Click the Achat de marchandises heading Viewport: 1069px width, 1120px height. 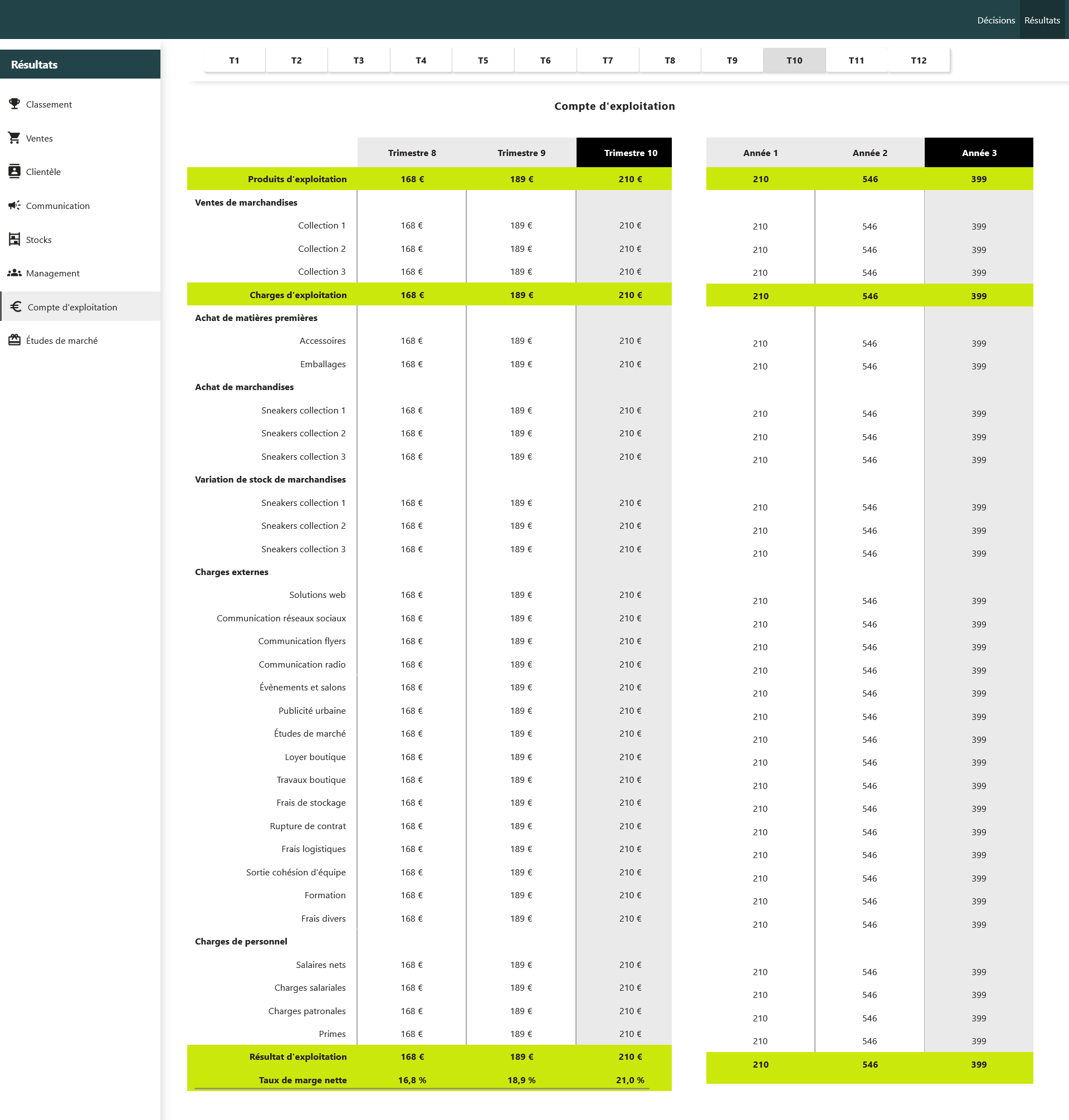244,387
